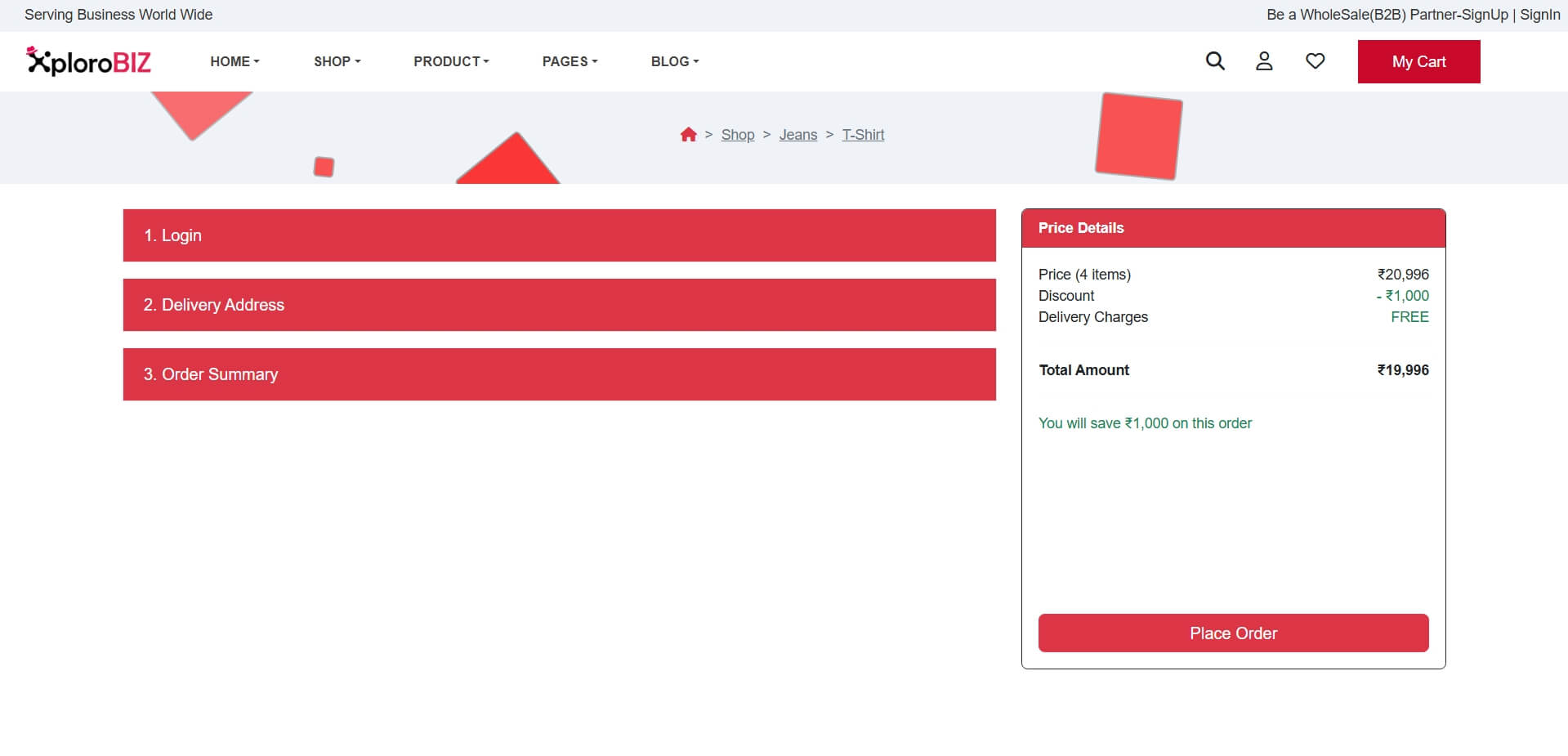Click the search magnifier icon
This screenshot has height=756, width=1568.
(x=1215, y=61)
